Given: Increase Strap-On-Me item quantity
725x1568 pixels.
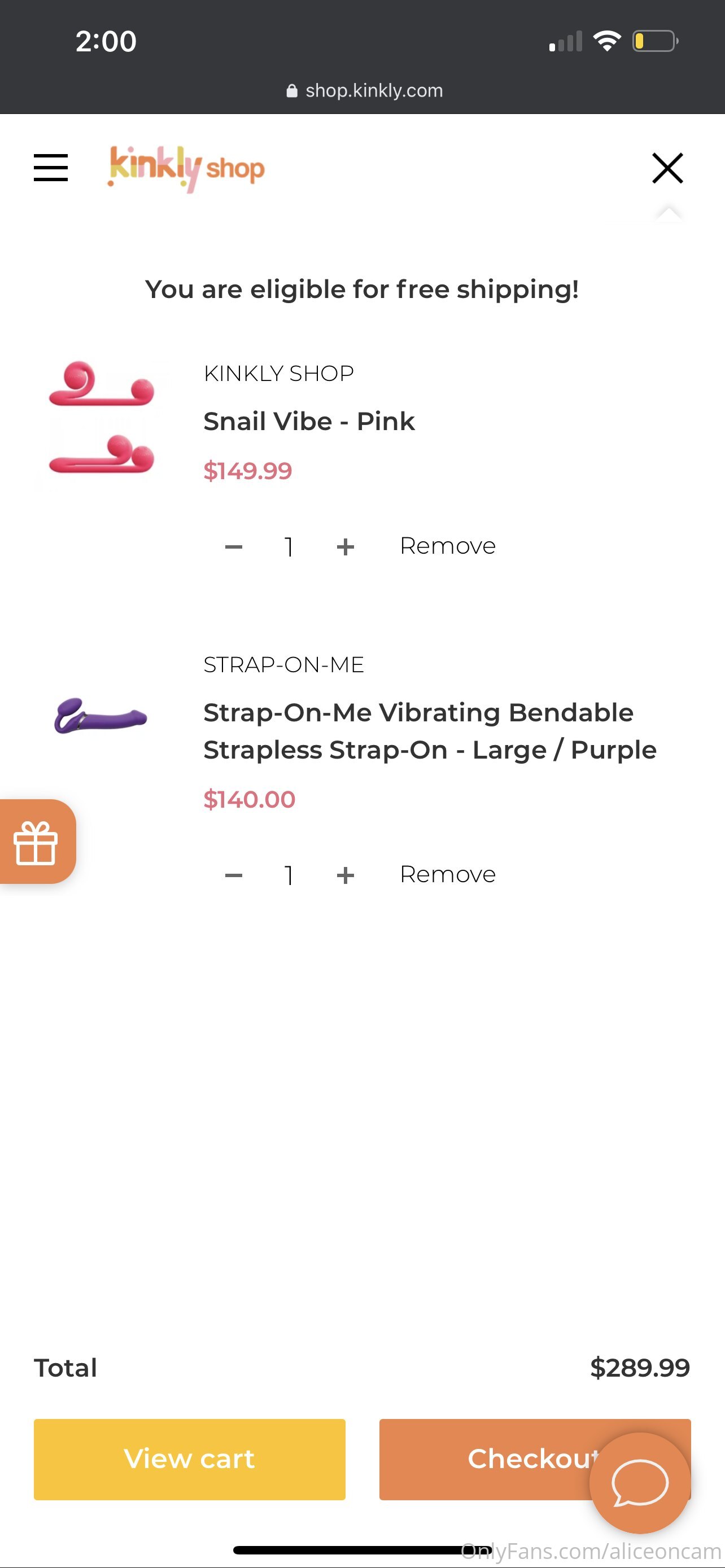Looking at the screenshot, I should (x=345, y=875).
